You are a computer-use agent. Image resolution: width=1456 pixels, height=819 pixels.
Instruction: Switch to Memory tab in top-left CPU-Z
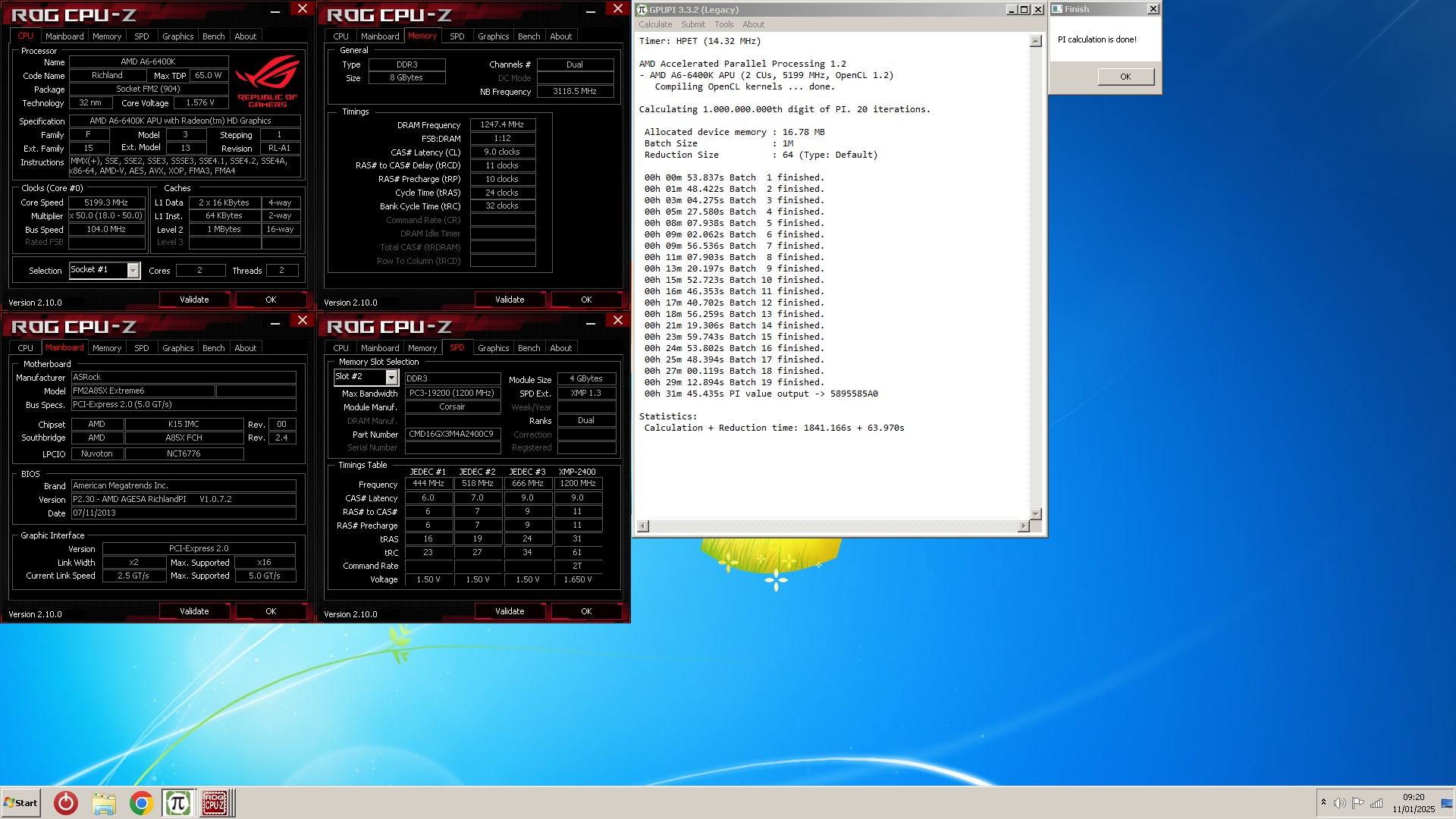[107, 36]
